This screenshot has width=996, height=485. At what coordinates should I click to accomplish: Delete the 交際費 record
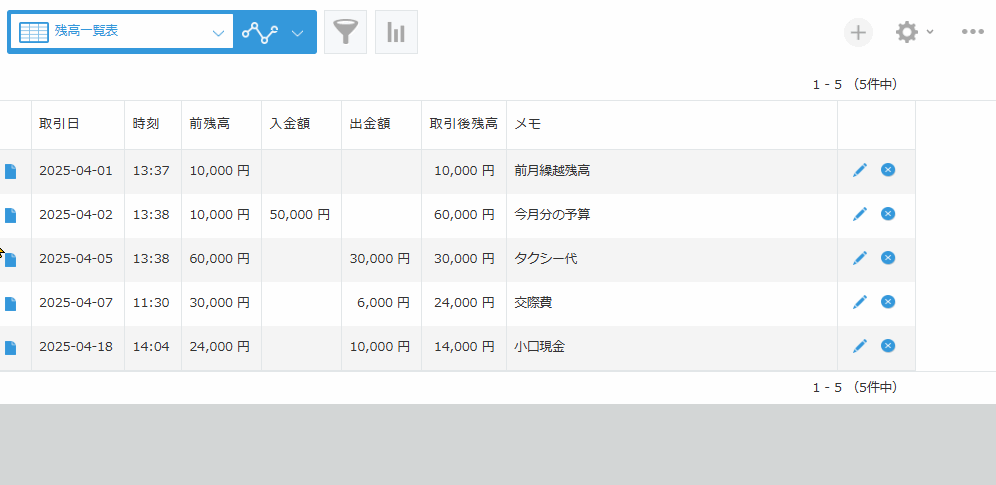888,302
